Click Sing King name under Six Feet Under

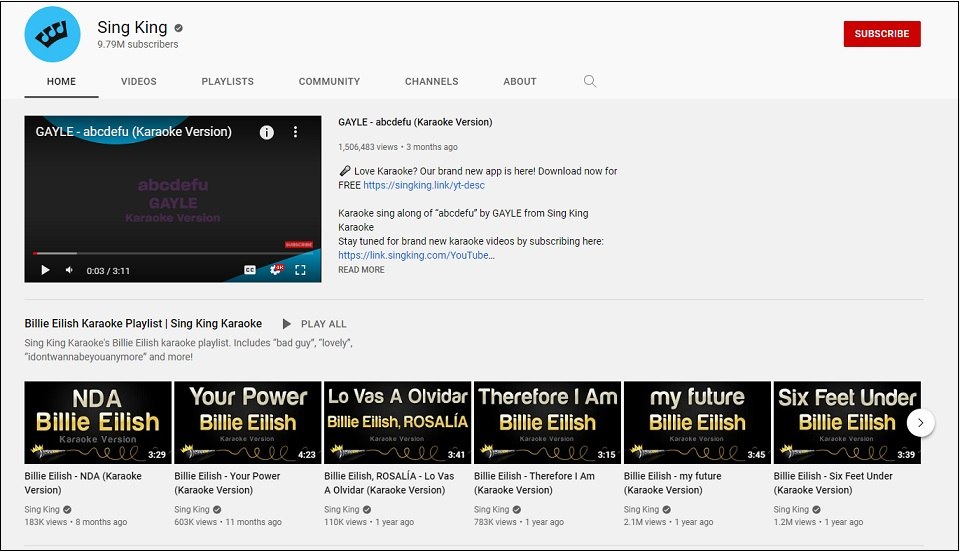coord(791,509)
